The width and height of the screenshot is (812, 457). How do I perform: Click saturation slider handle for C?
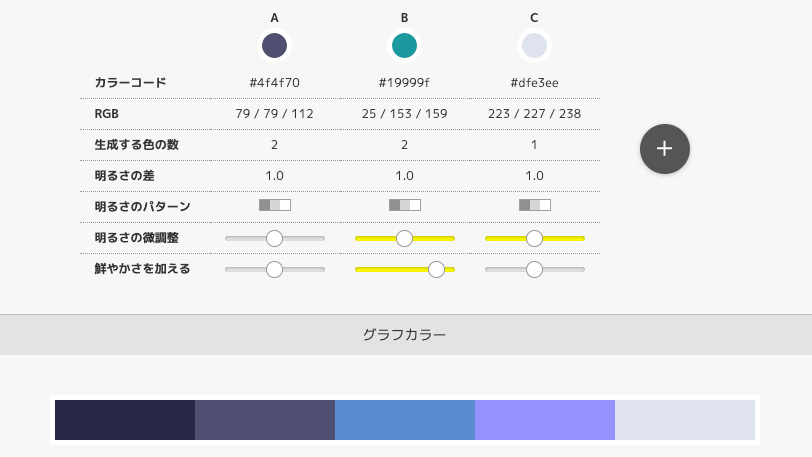[x=534, y=269]
